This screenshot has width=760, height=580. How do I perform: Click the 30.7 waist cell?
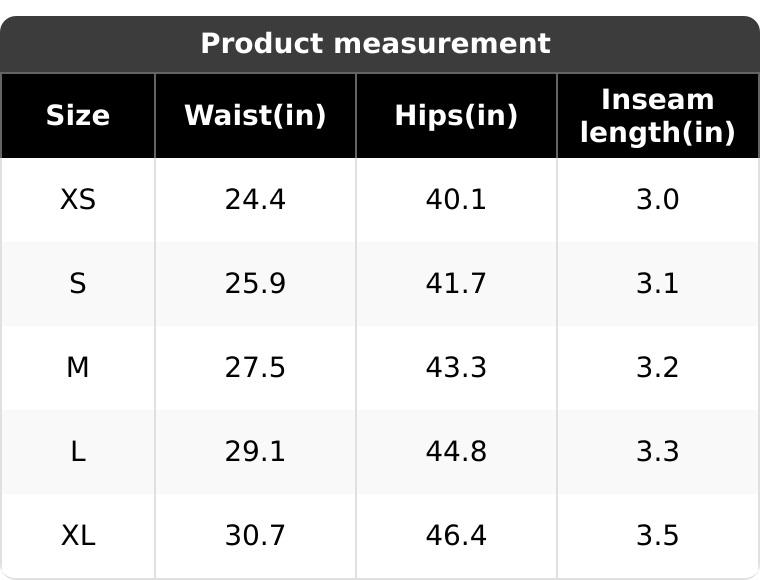255,536
